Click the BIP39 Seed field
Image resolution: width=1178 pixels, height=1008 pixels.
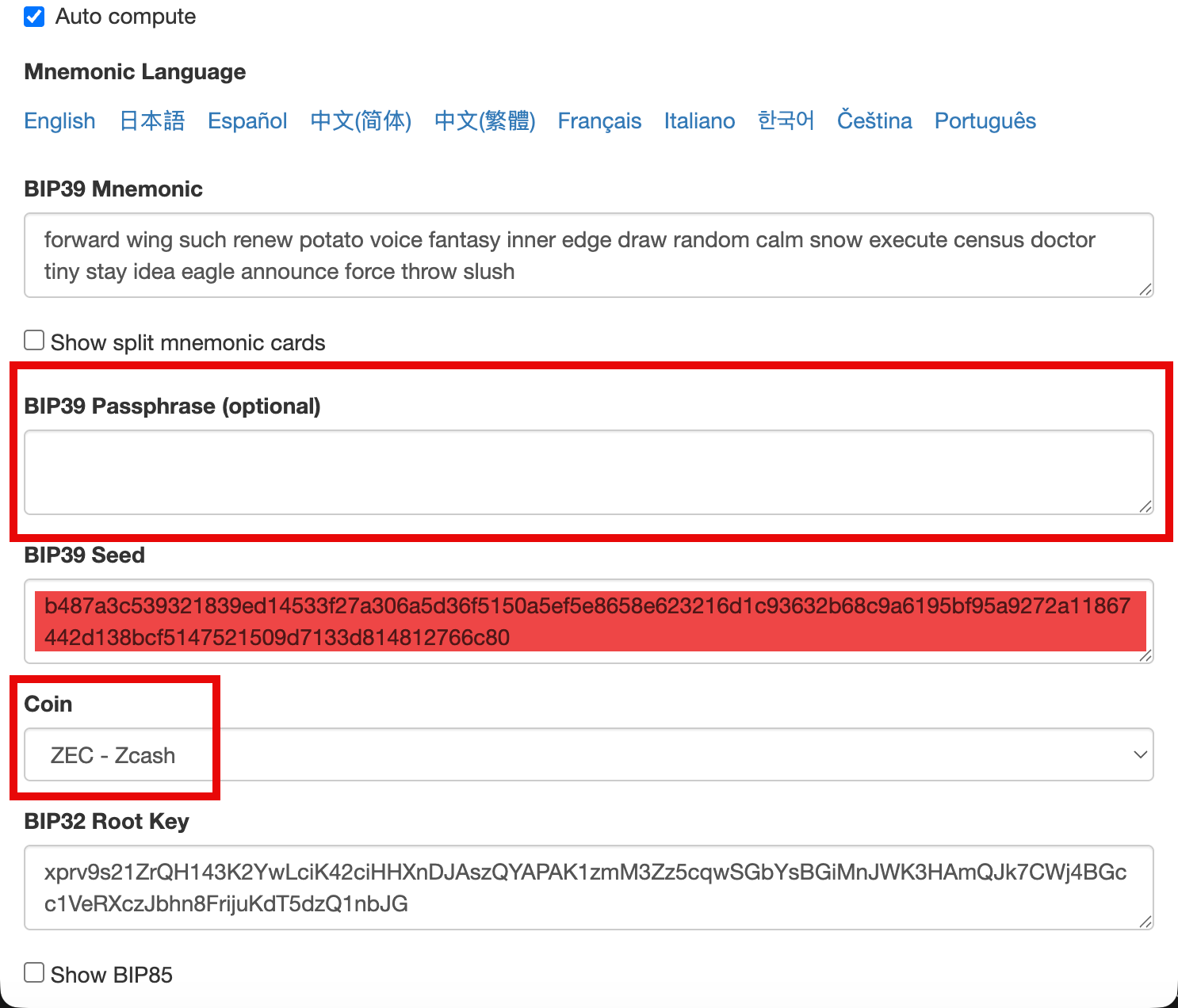[588, 621]
